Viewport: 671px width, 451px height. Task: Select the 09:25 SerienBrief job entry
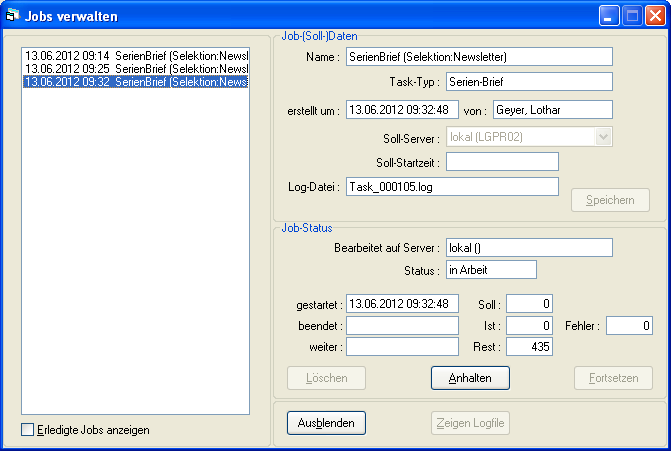click(x=135, y=68)
